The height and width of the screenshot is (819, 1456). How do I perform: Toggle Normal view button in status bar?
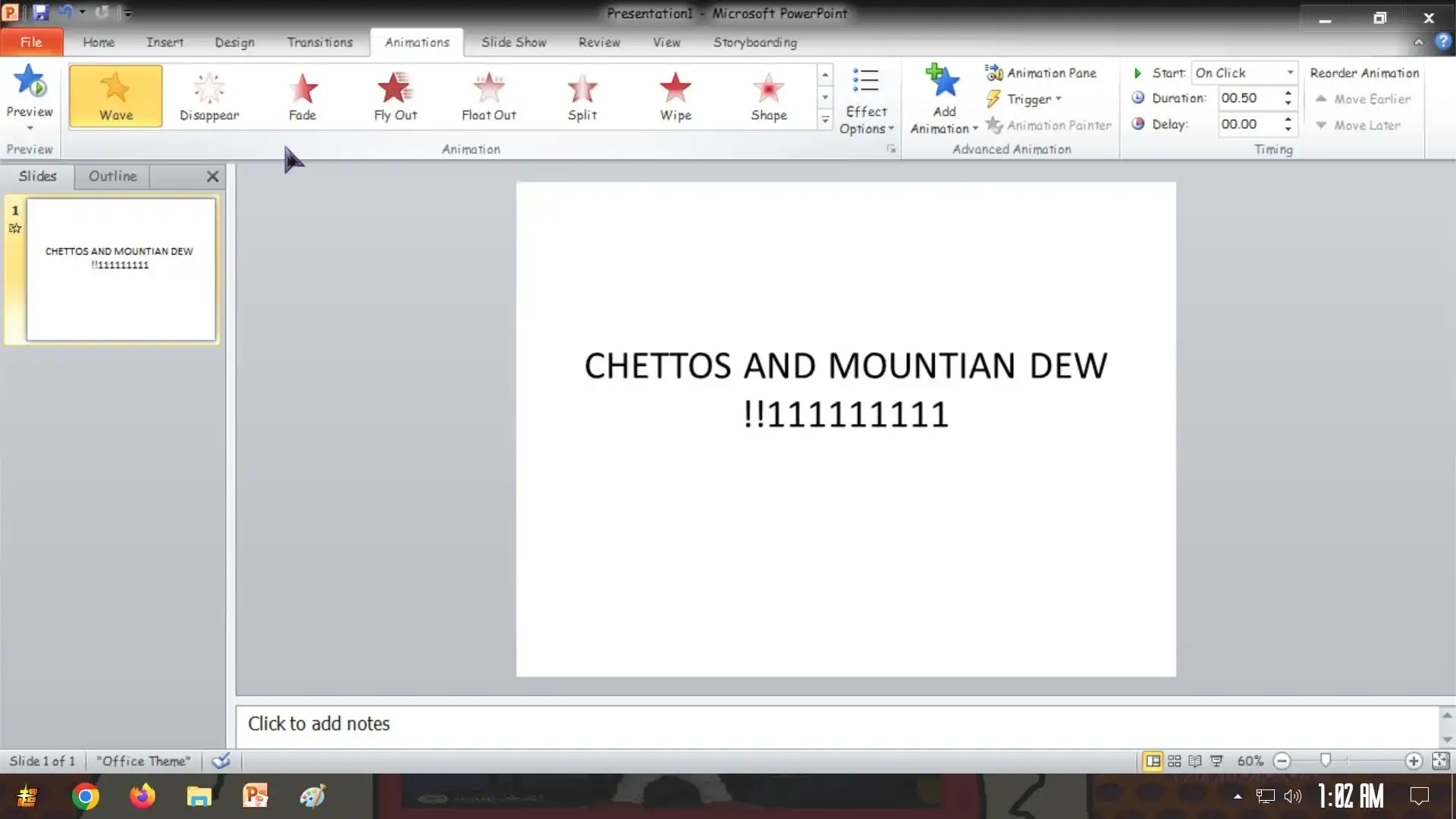tap(1152, 761)
